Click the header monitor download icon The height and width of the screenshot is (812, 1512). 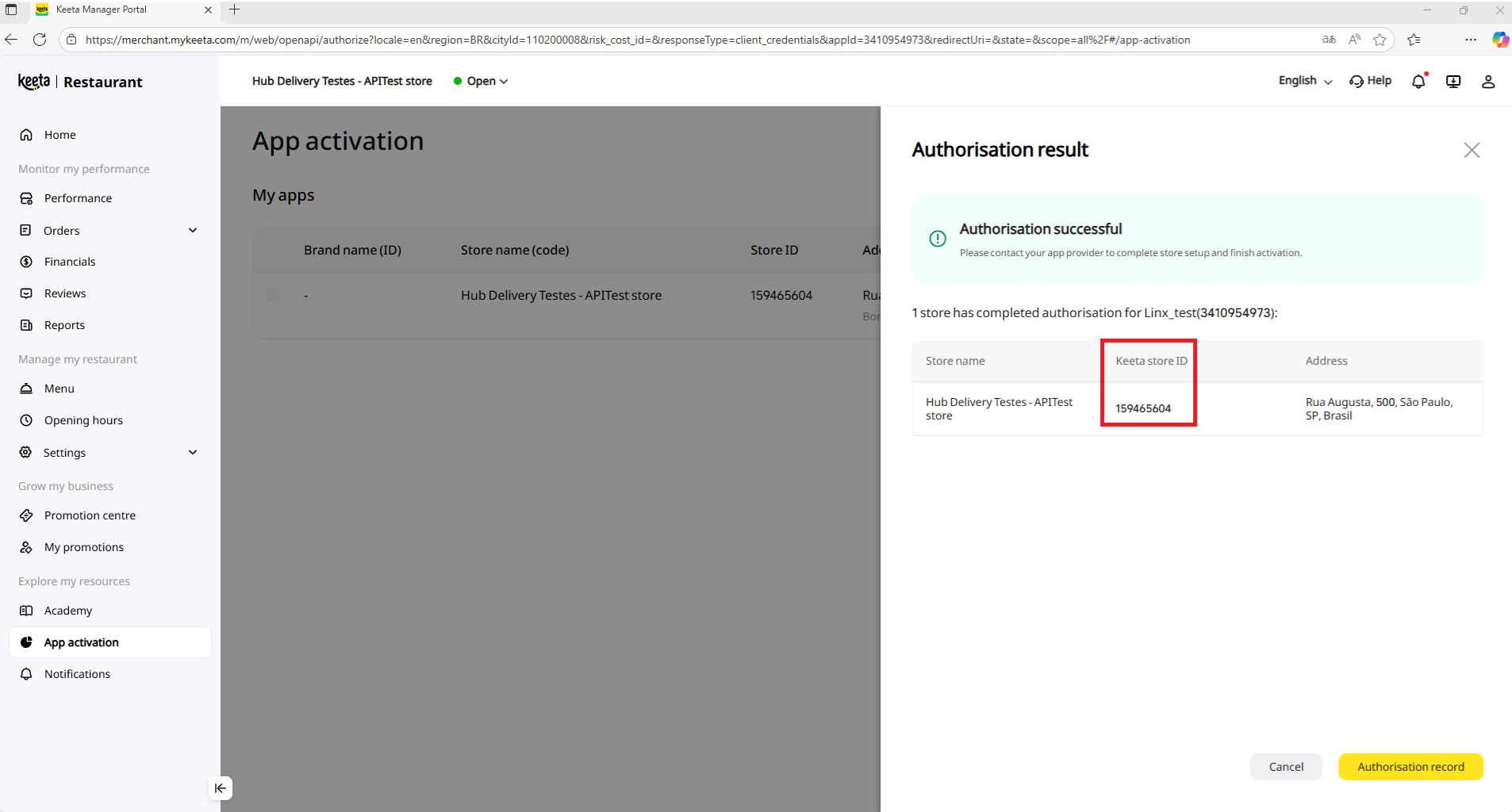pyautogui.click(x=1453, y=81)
